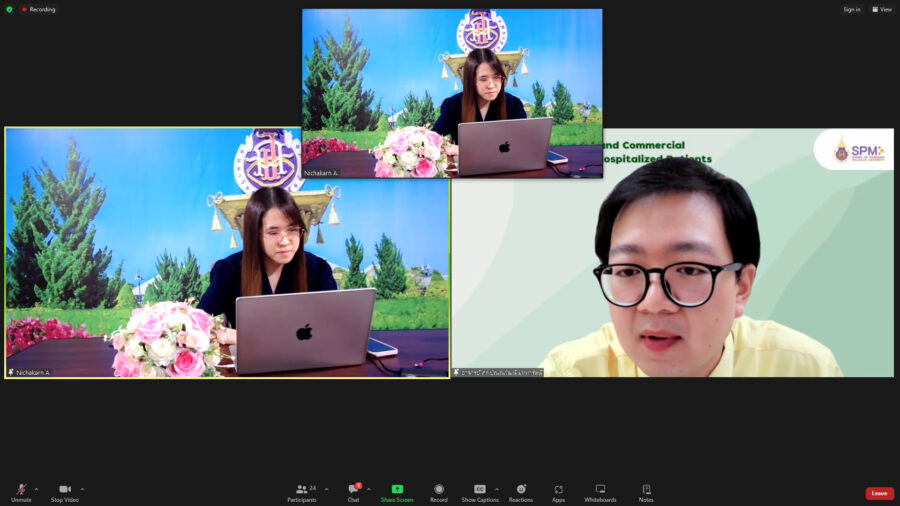Image resolution: width=900 pixels, height=506 pixels.
Task: Open the Participants panel
Action: [x=302, y=490]
